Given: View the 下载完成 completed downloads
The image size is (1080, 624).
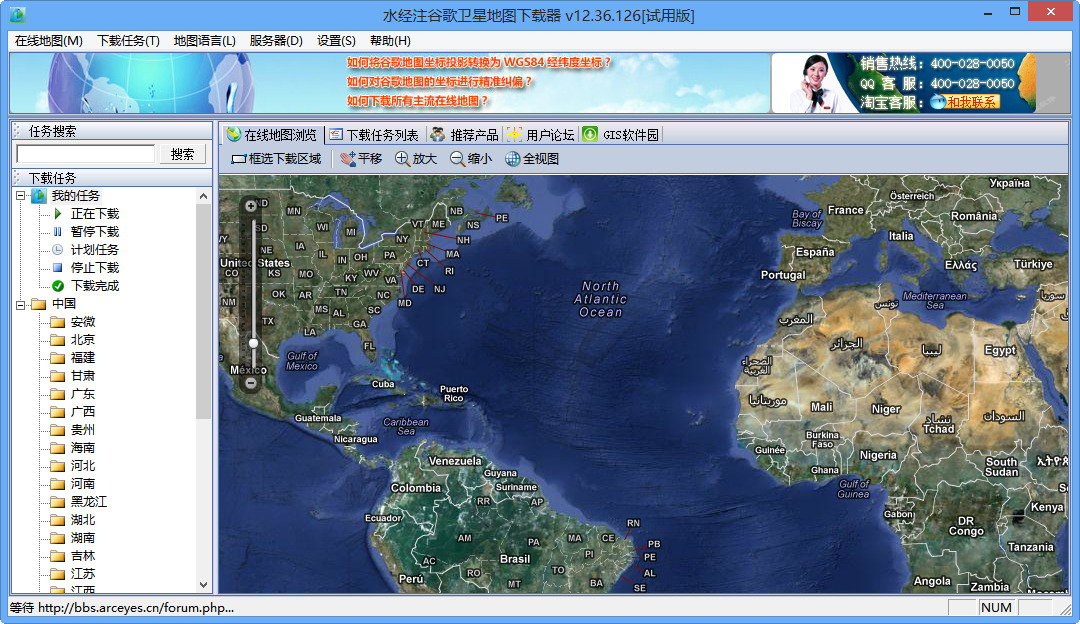Looking at the screenshot, I should [x=95, y=285].
